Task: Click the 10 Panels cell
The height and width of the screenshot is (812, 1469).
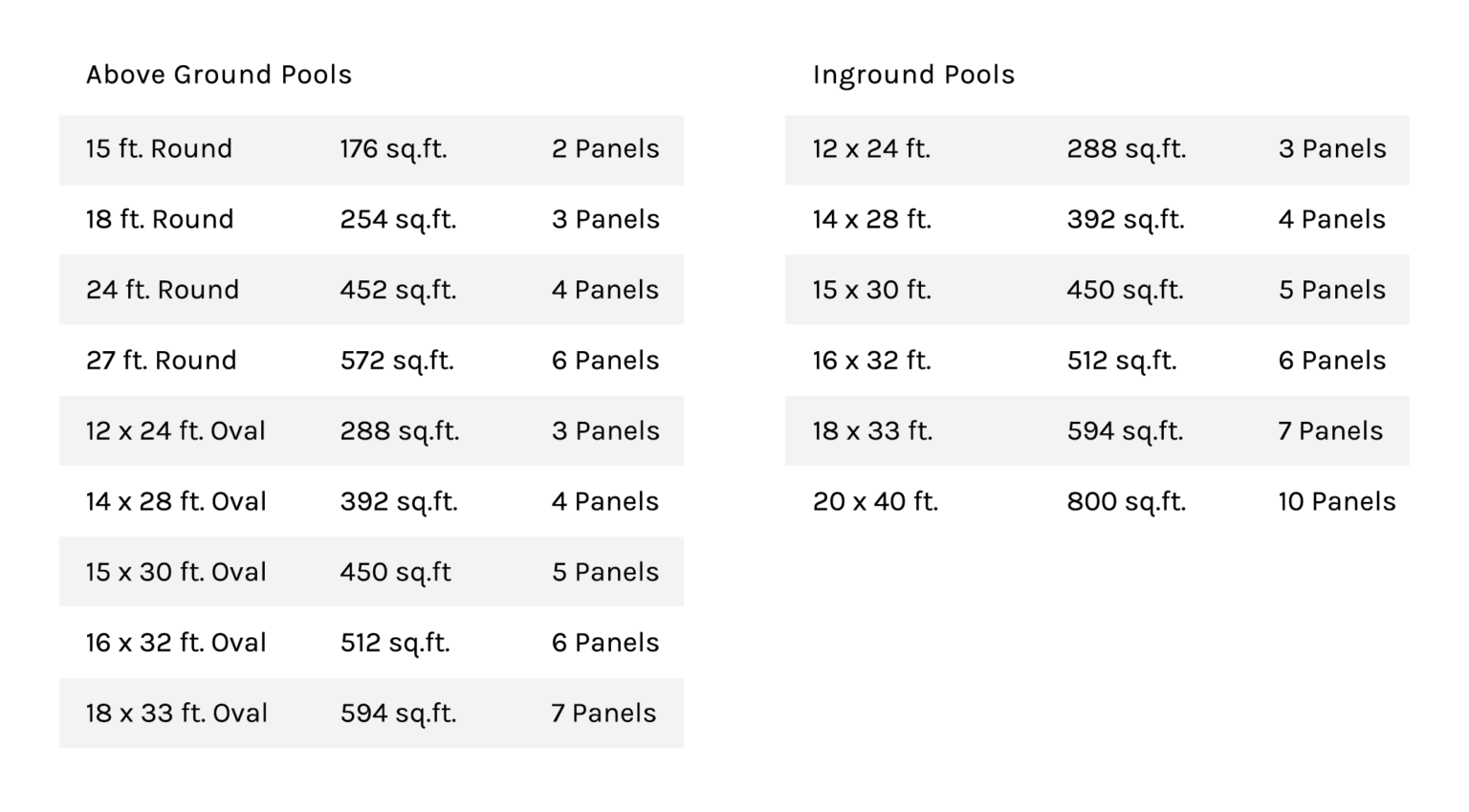Action: 1337,502
